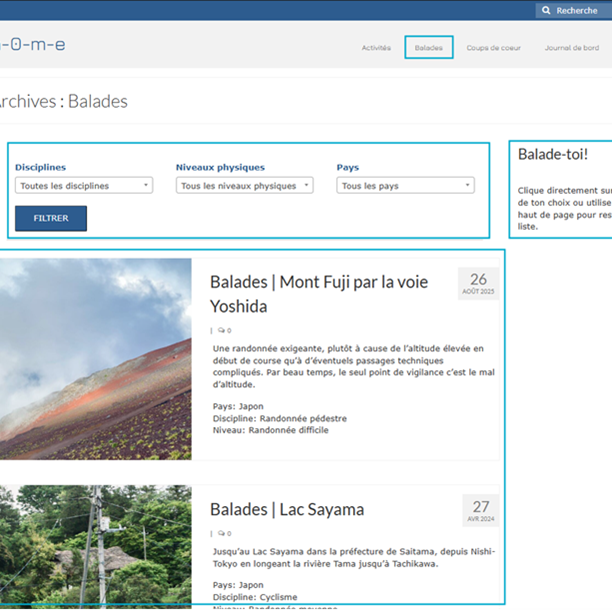612x612 pixels.
Task: Click "Niveau: Randonnée difficile" text
Action: pos(270,430)
